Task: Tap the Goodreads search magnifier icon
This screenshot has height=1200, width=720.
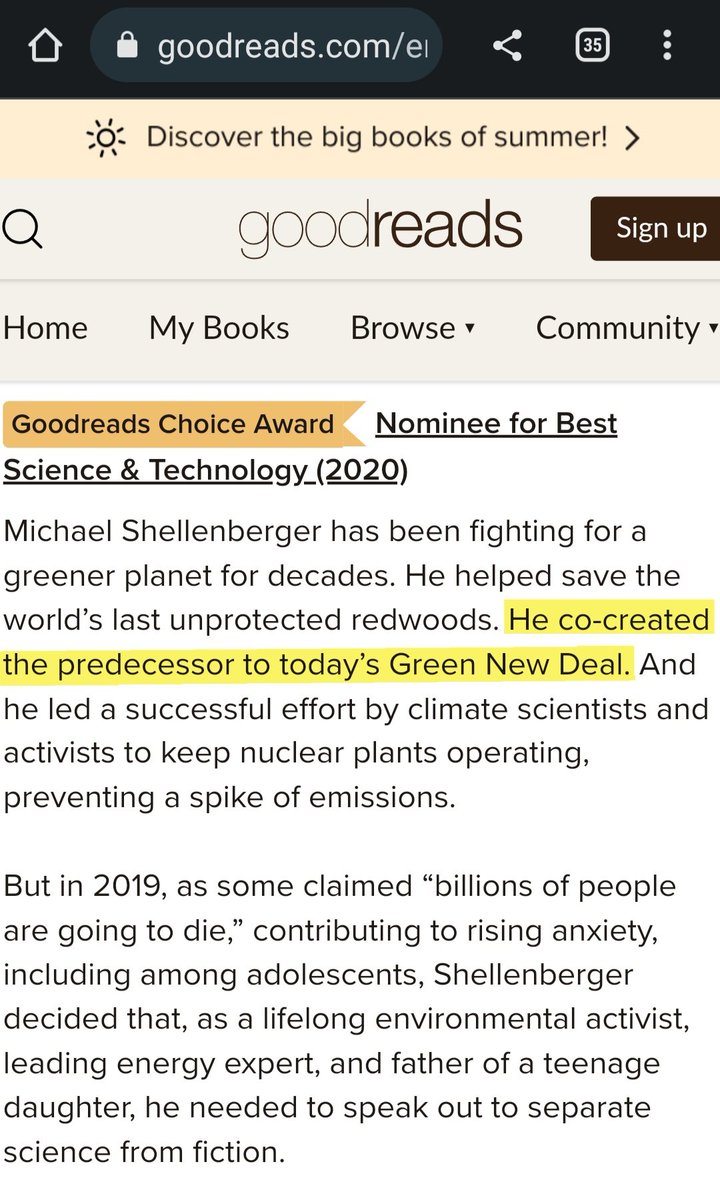Action: pos(22,229)
